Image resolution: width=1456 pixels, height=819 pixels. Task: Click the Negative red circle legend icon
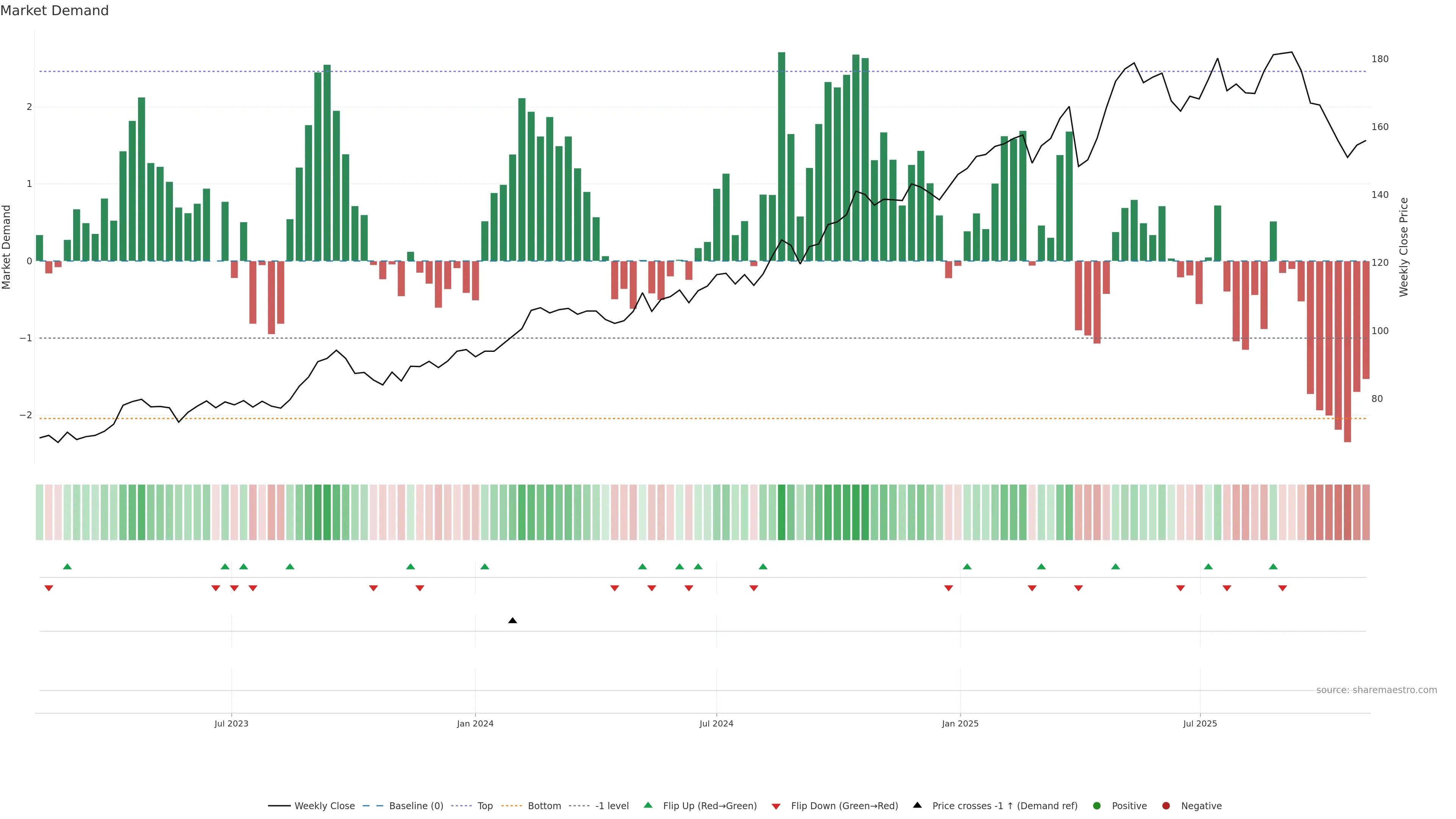[1166, 805]
